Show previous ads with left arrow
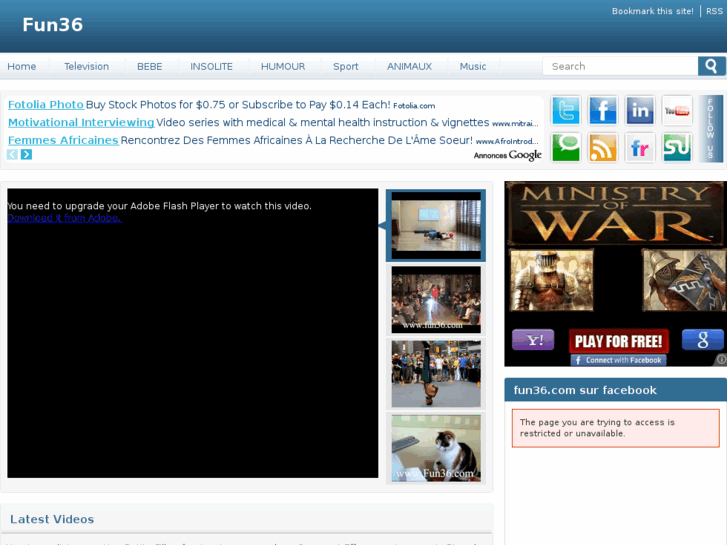The height and width of the screenshot is (545, 727). pyautogui.click(x=12, y=154)
